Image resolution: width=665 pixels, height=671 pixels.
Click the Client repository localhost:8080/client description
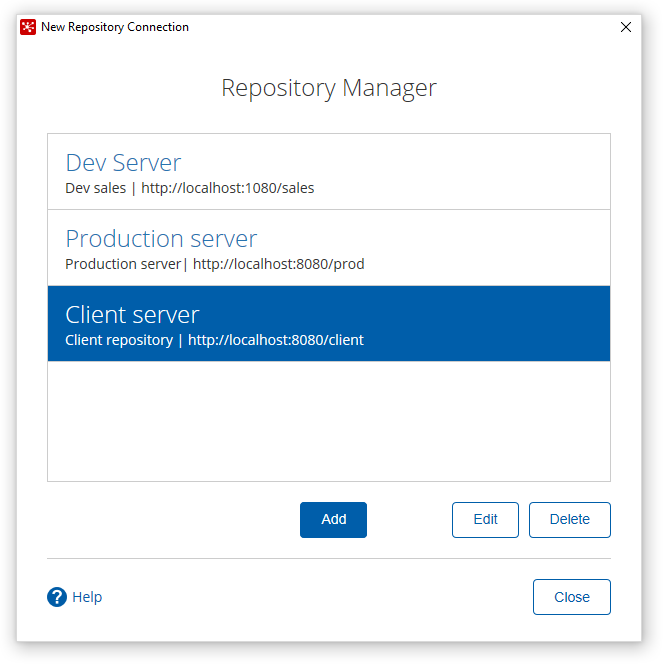click(214, 340)
